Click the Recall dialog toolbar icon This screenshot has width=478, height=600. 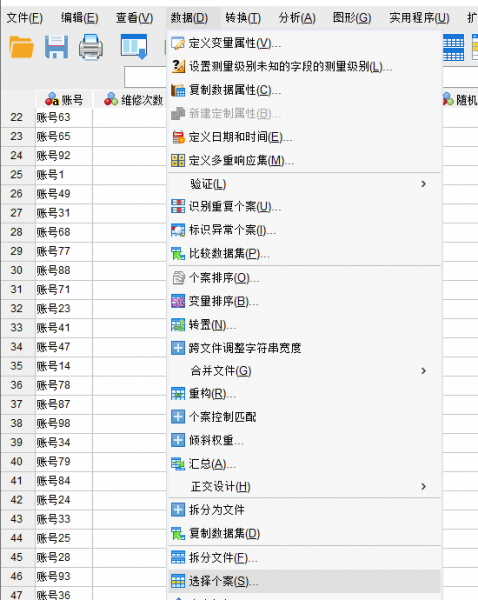134,47
